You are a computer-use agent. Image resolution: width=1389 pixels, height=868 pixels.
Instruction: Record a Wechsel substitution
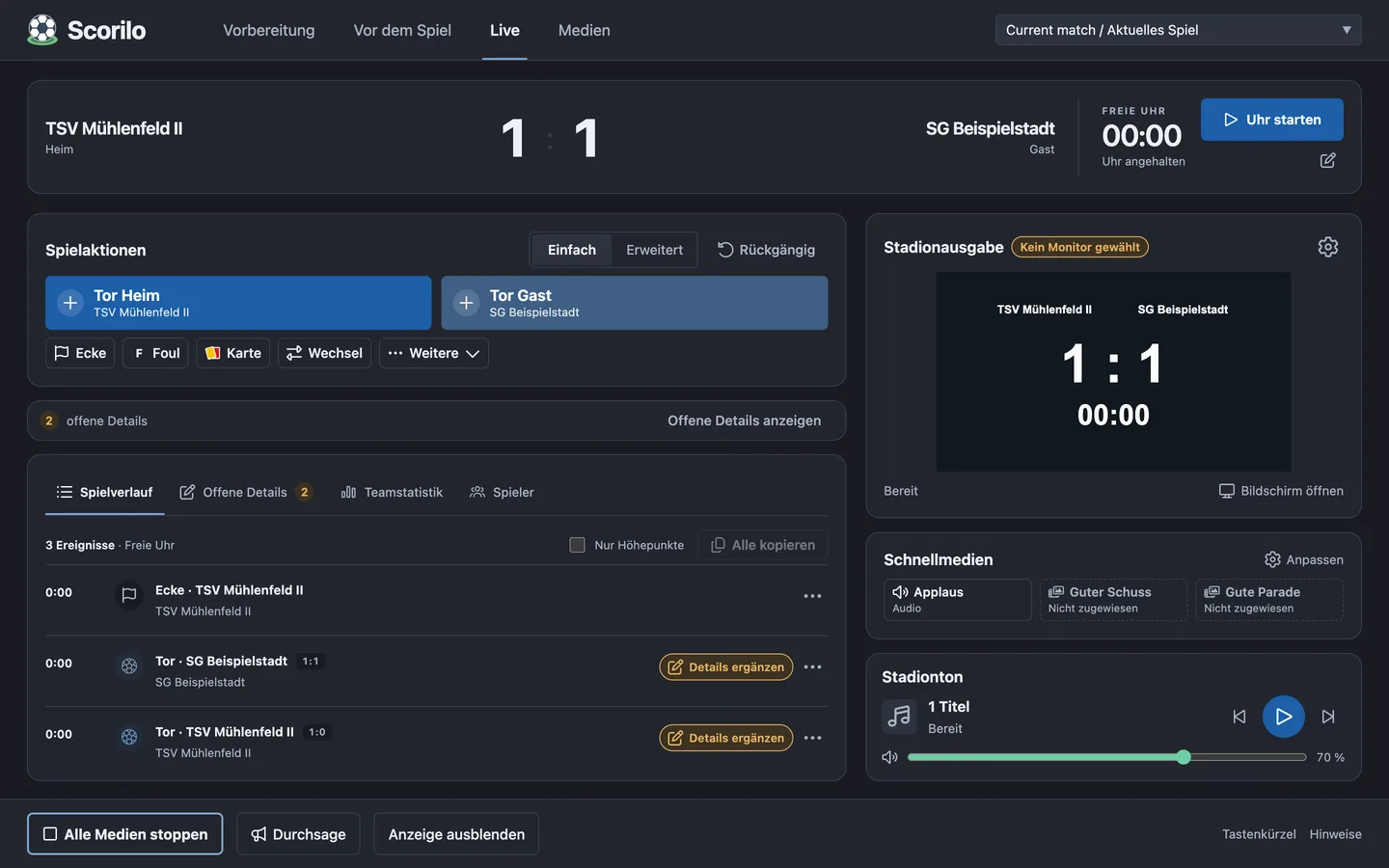click(x=324, y=353)
